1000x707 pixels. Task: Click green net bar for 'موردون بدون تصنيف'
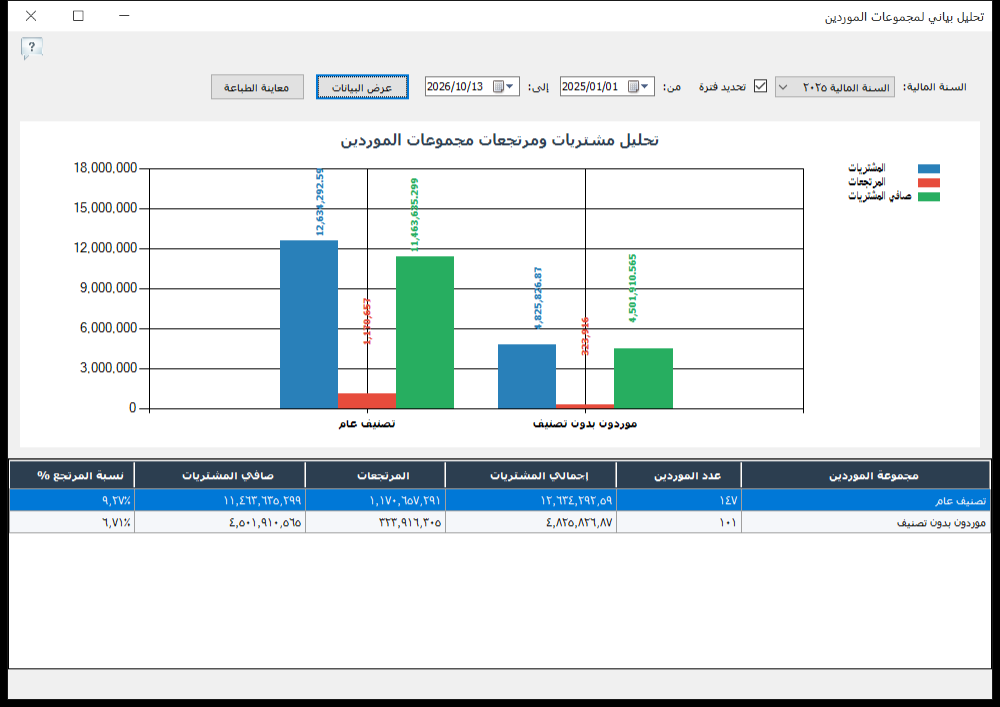(x=643, y=378)
